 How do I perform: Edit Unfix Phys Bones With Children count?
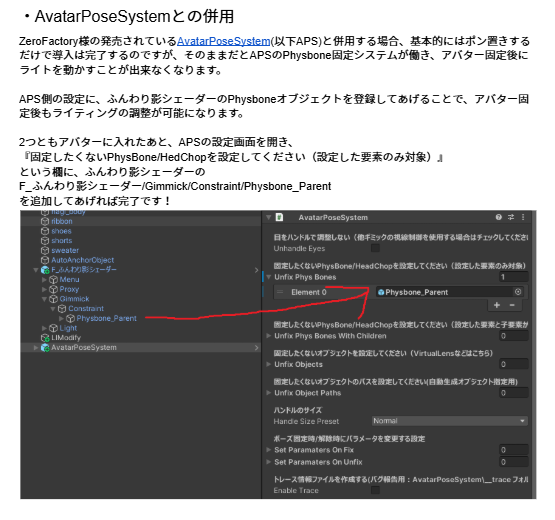coord(514,336)
